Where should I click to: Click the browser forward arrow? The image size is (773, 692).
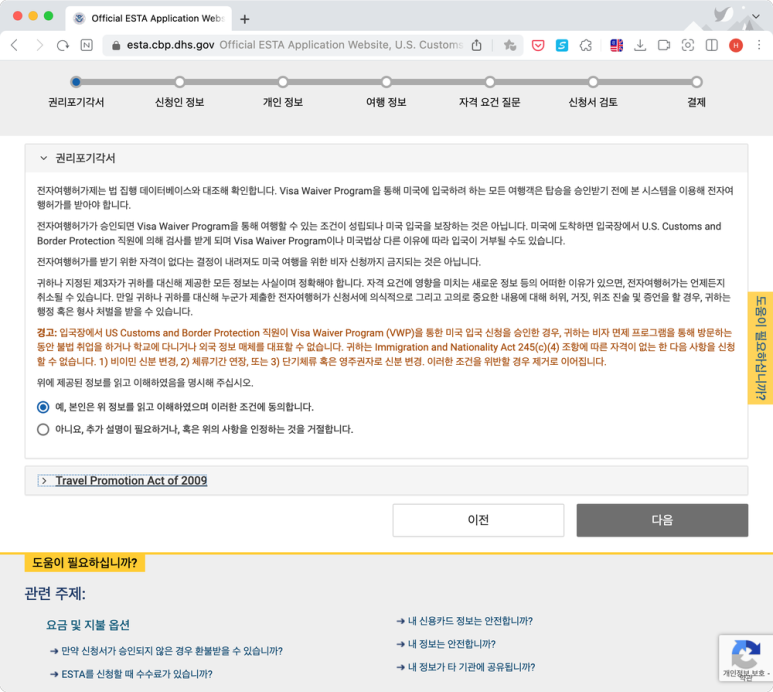coord(39,45)
